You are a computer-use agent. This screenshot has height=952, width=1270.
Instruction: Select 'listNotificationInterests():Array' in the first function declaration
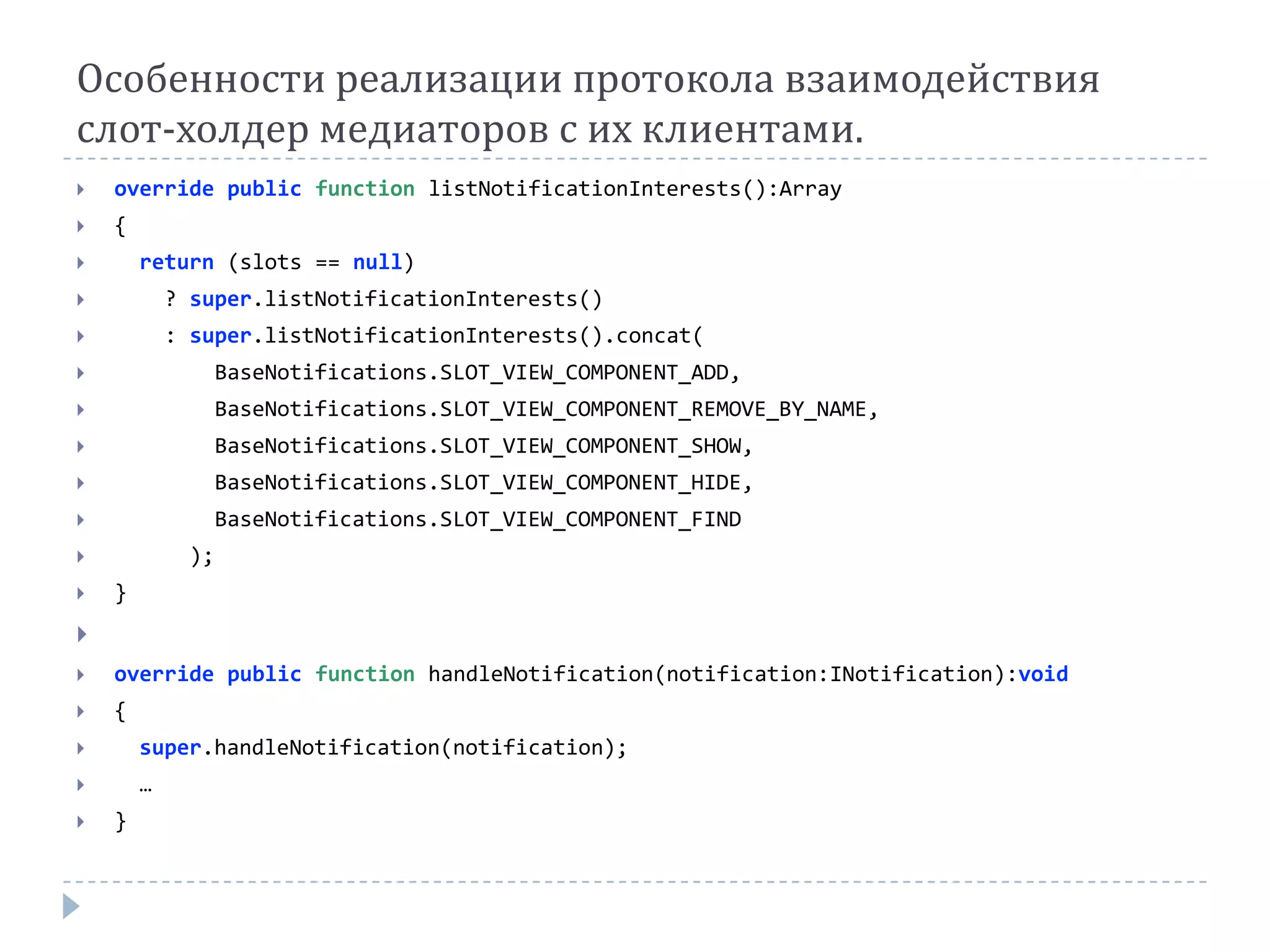pos(635,189)
